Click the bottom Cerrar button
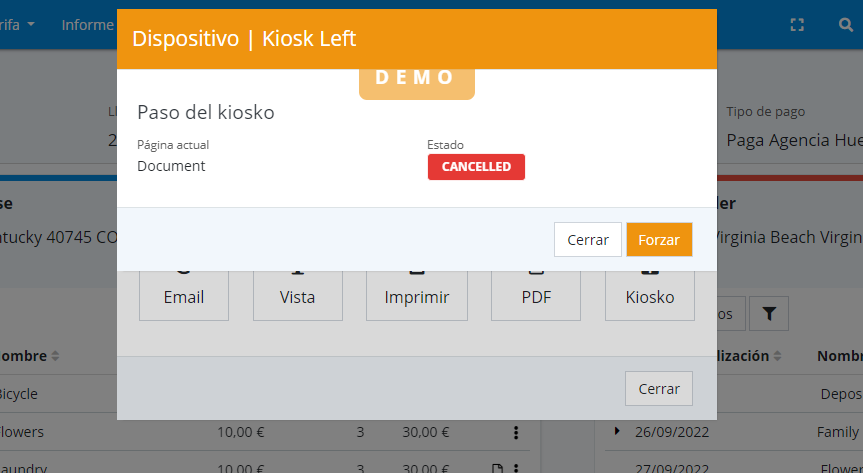The height and width of the screenshot is (473, 863). pyautogui.click(x=659, y=389)
